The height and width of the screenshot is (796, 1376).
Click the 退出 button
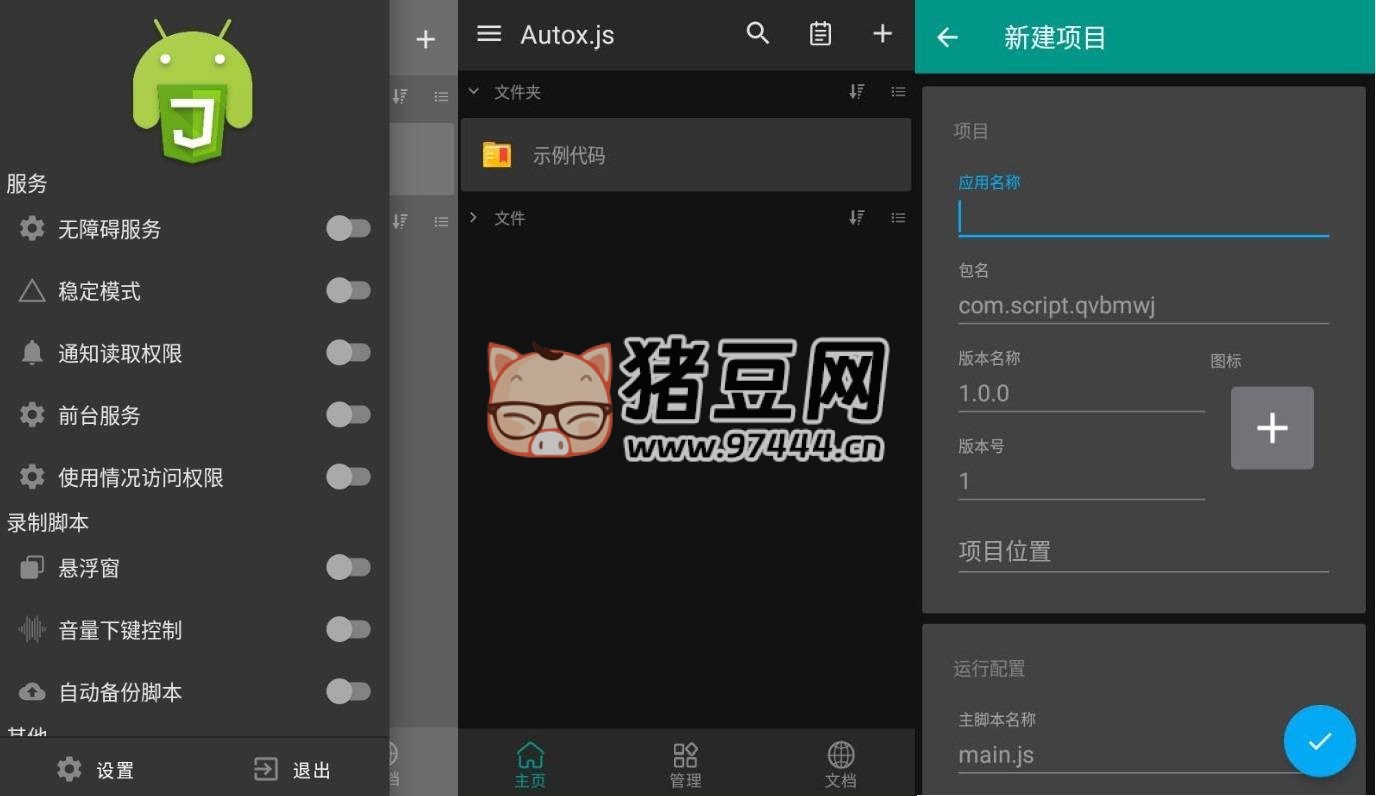click(292, 770)
